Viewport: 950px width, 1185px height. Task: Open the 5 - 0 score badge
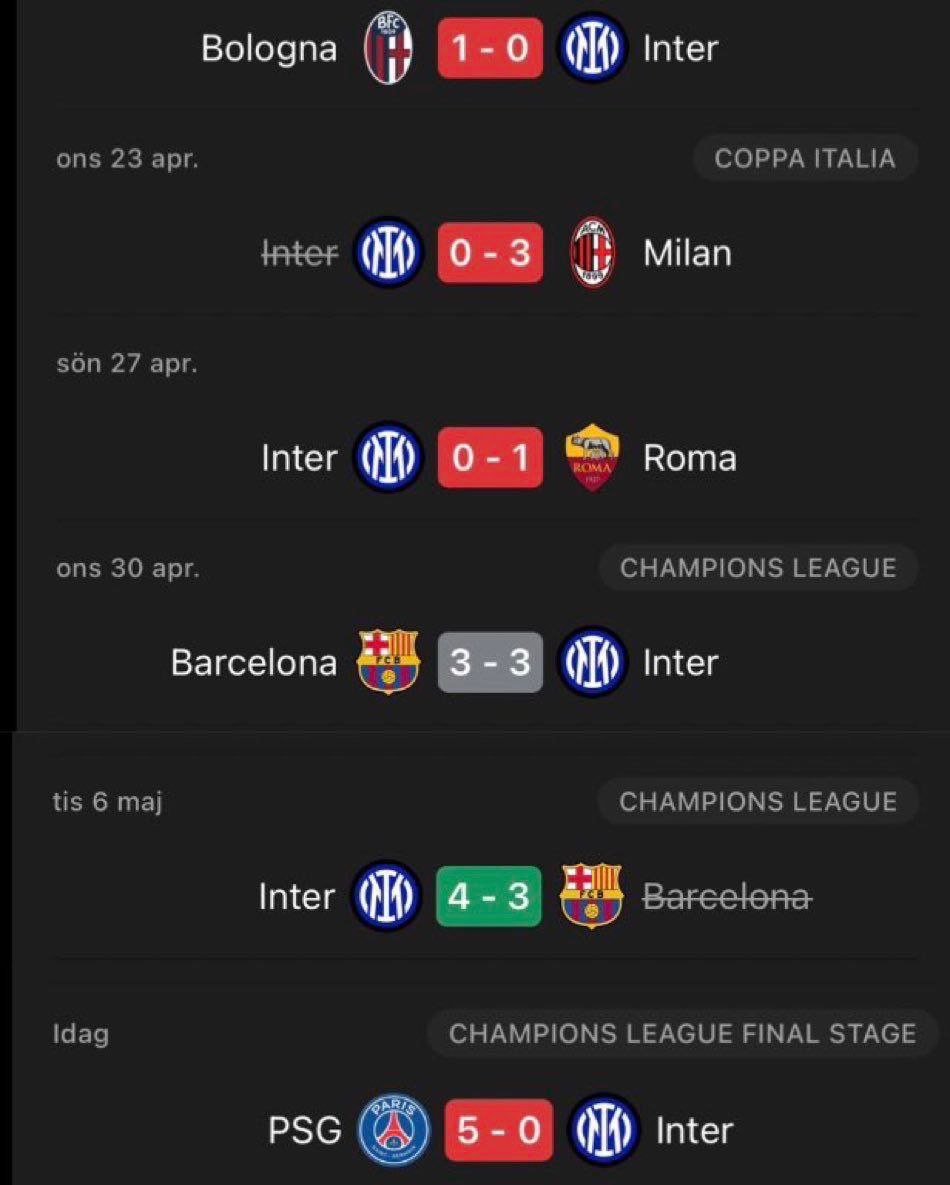(x=498, y=1130)
